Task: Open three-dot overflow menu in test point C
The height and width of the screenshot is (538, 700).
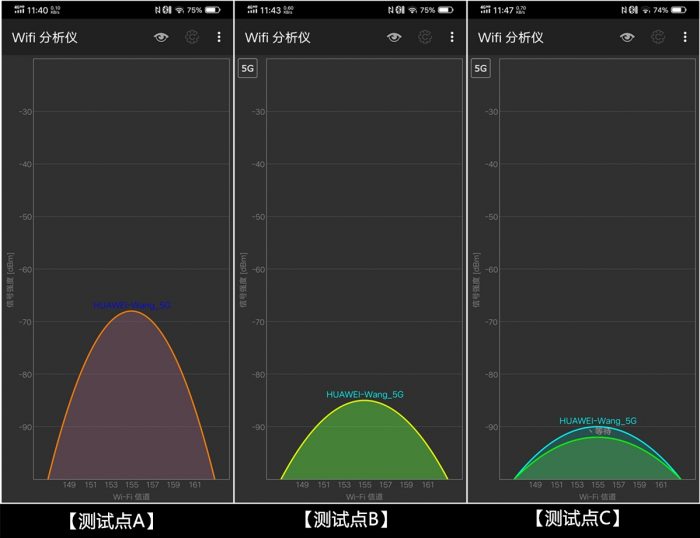Action: point(685,37)
